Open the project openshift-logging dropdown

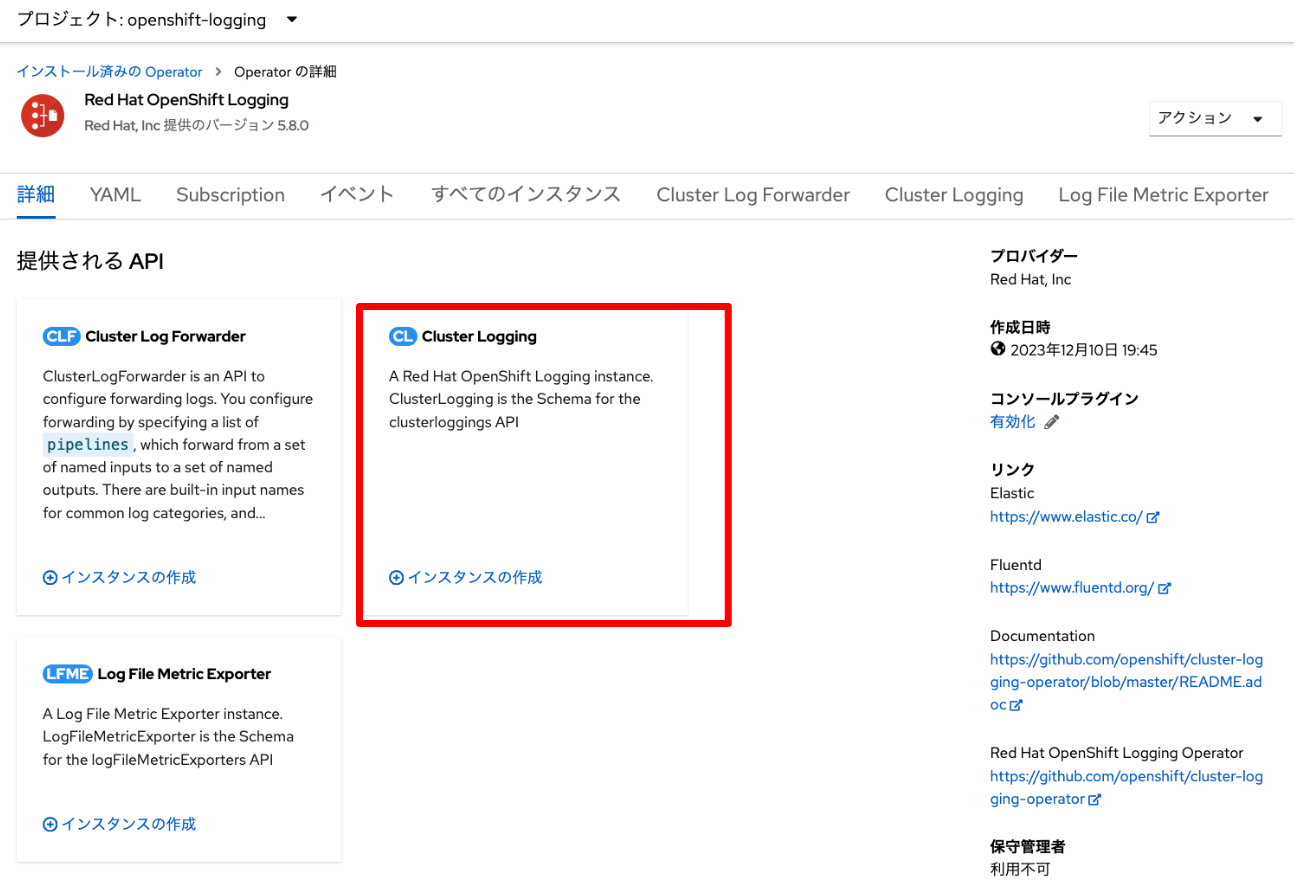[157, 19]
